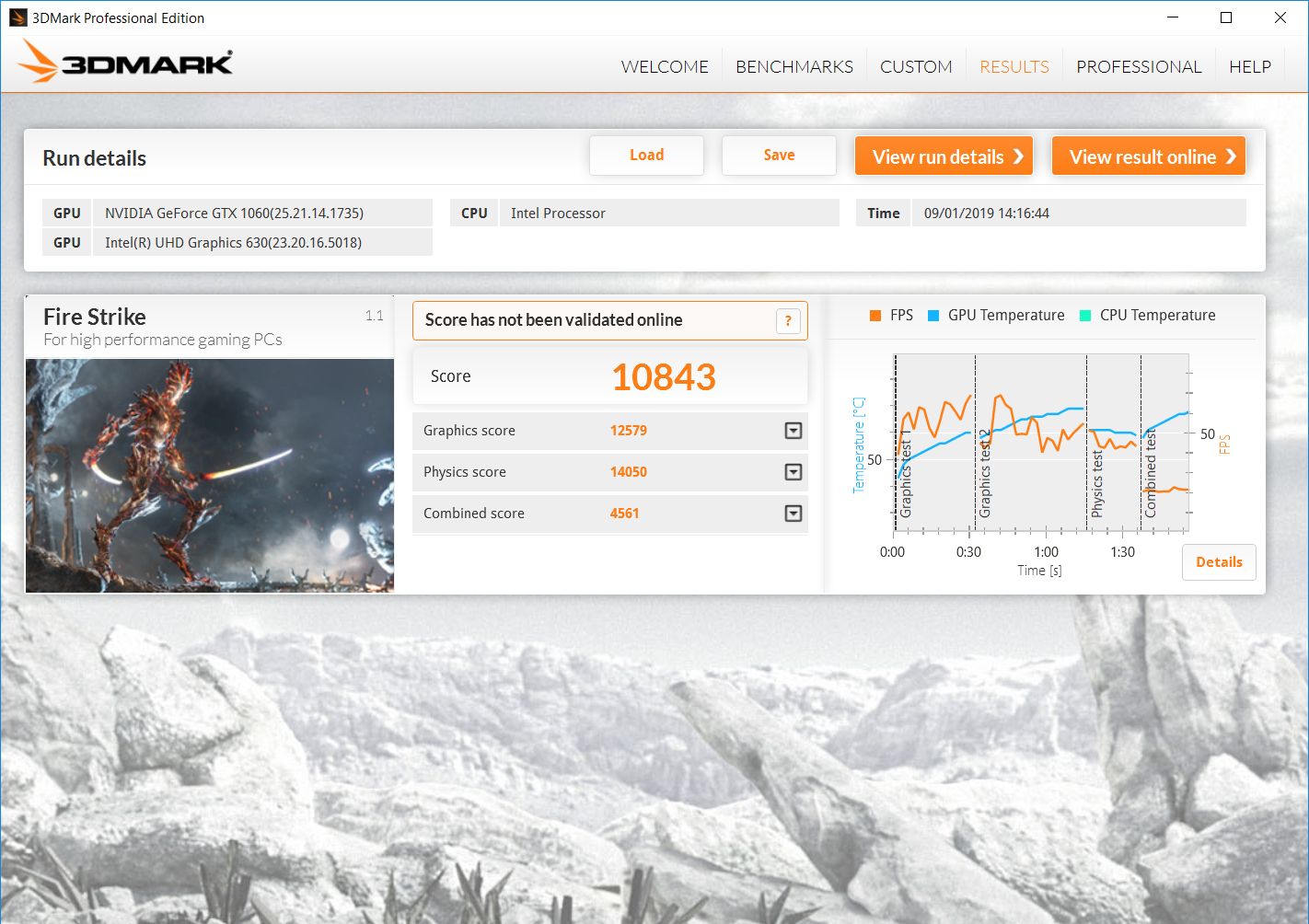Click the overall score 10843

[x=664, y=377]
